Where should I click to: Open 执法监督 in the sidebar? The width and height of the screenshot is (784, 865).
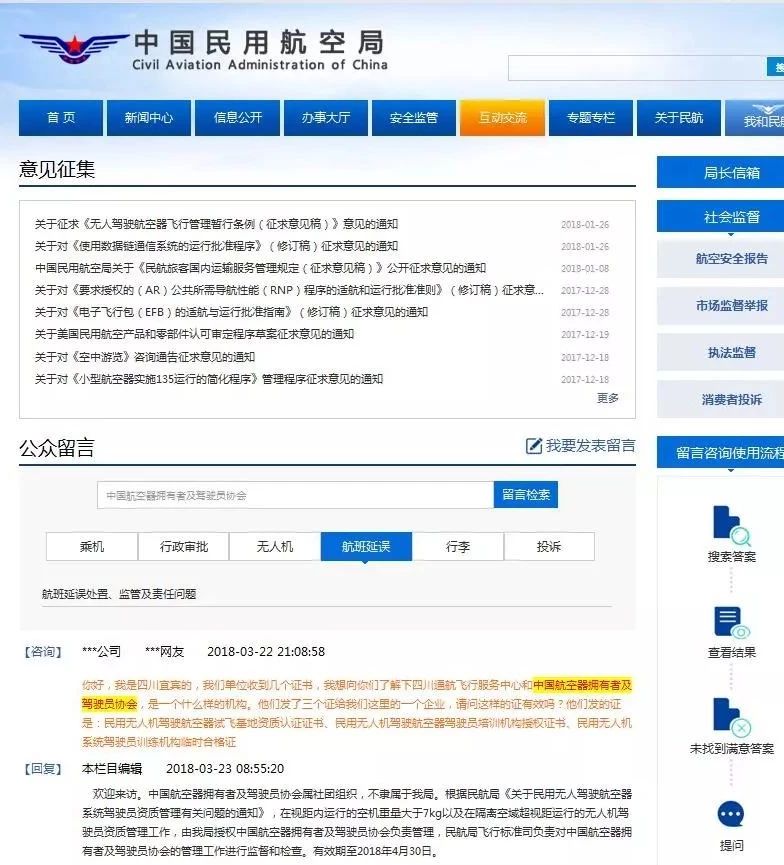click(x=721, y=353)
